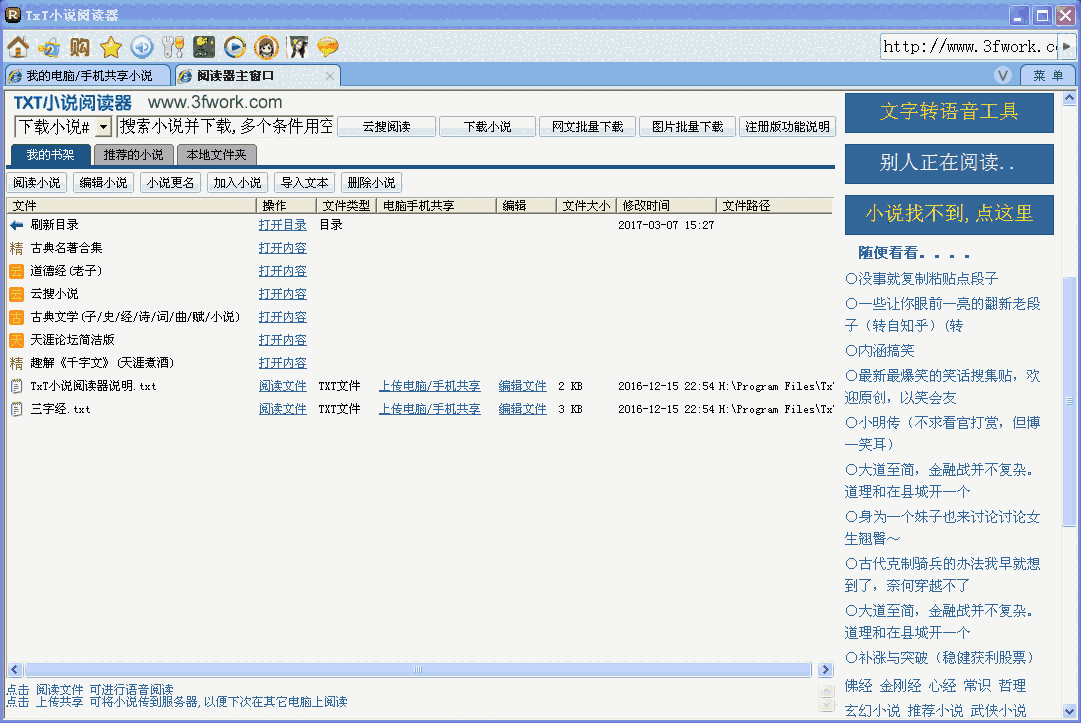Click the blue speaker voice-reading icon

point(141,46)
